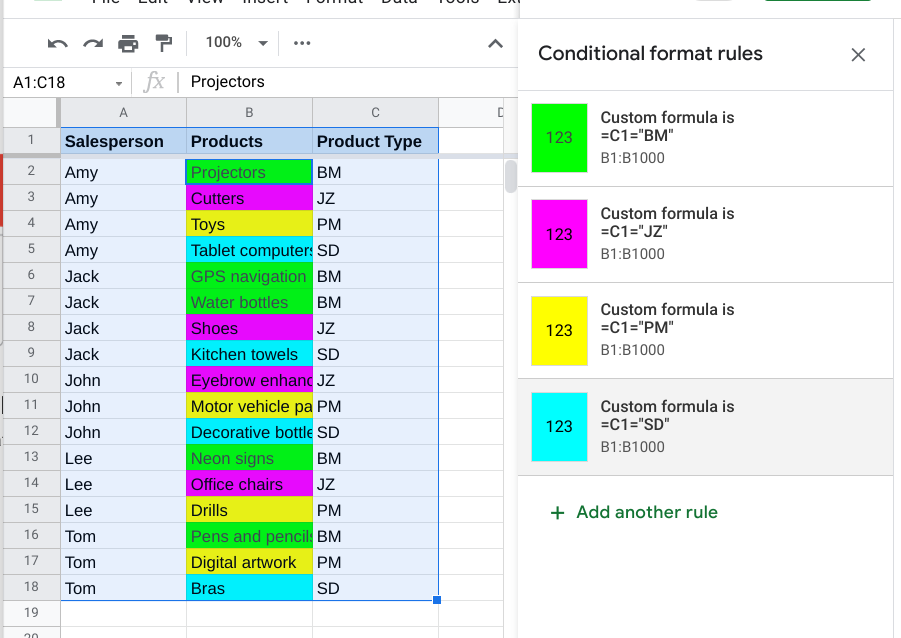Click the green 123 swatch
901x638 pixels.
click(x=559, y=138)
